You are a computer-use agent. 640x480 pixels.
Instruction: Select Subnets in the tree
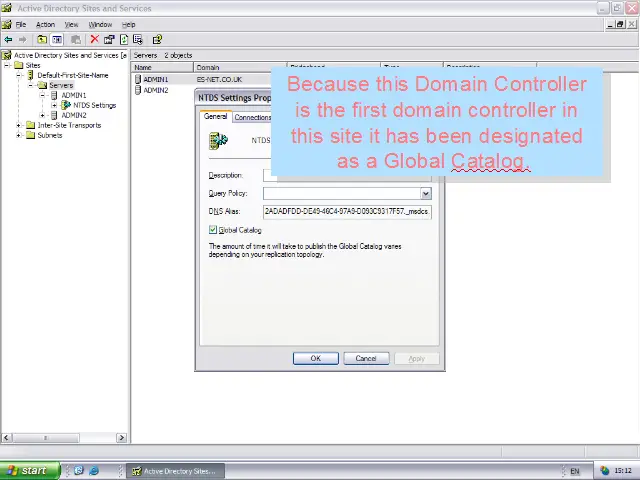coord(50,135)
